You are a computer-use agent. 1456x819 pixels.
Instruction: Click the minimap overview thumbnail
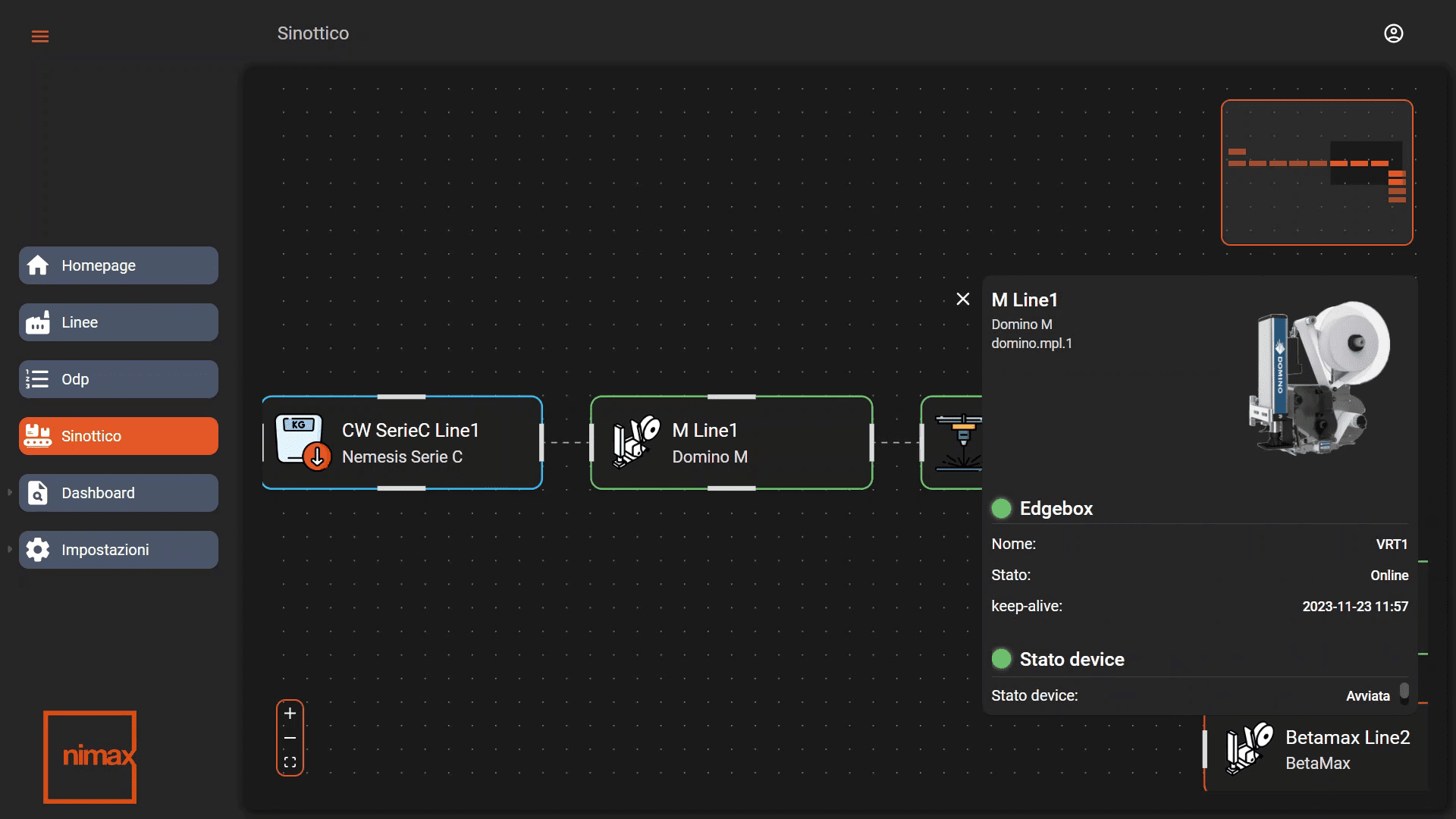(1317, 172)
